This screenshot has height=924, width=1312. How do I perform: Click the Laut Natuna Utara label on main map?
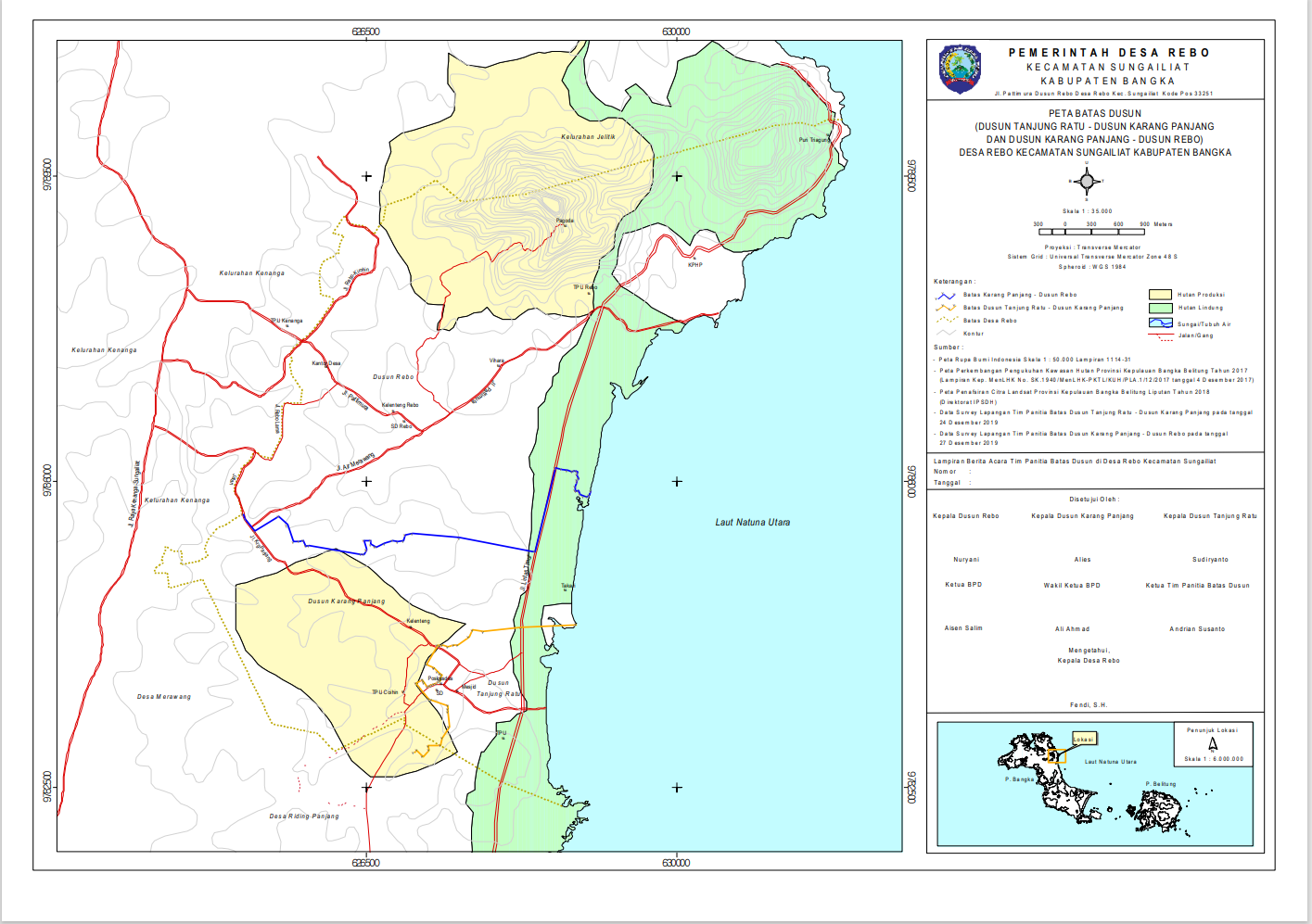(x=752, y=523)
